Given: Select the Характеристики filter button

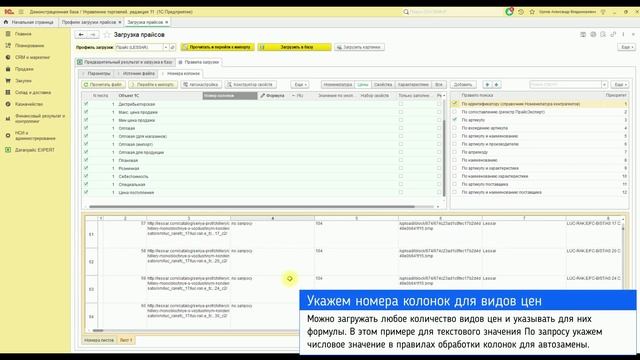Looking at the screenshot, I should coord(413,84).
